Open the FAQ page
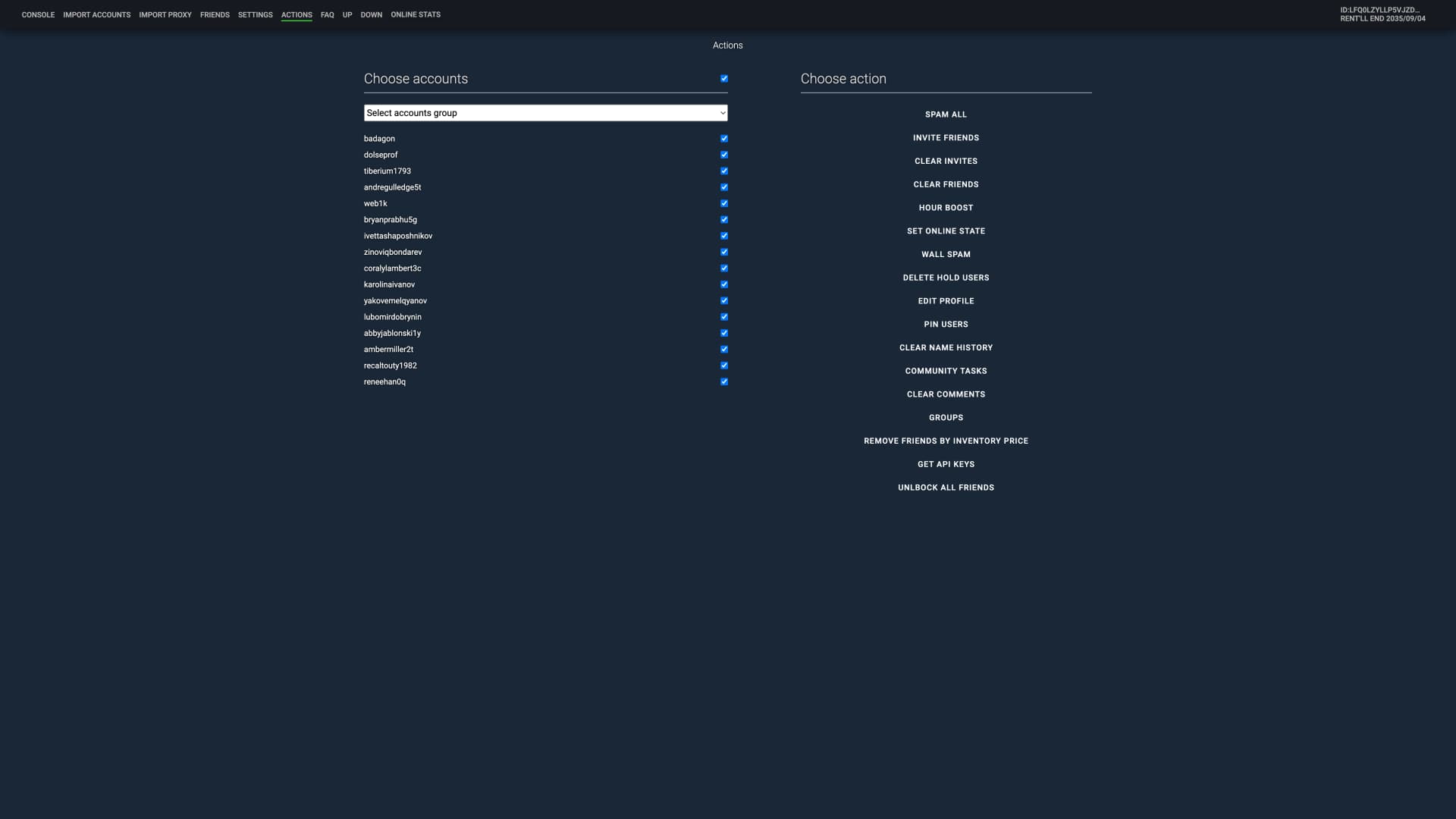1456x819 pixels. (x=327, y=14)
